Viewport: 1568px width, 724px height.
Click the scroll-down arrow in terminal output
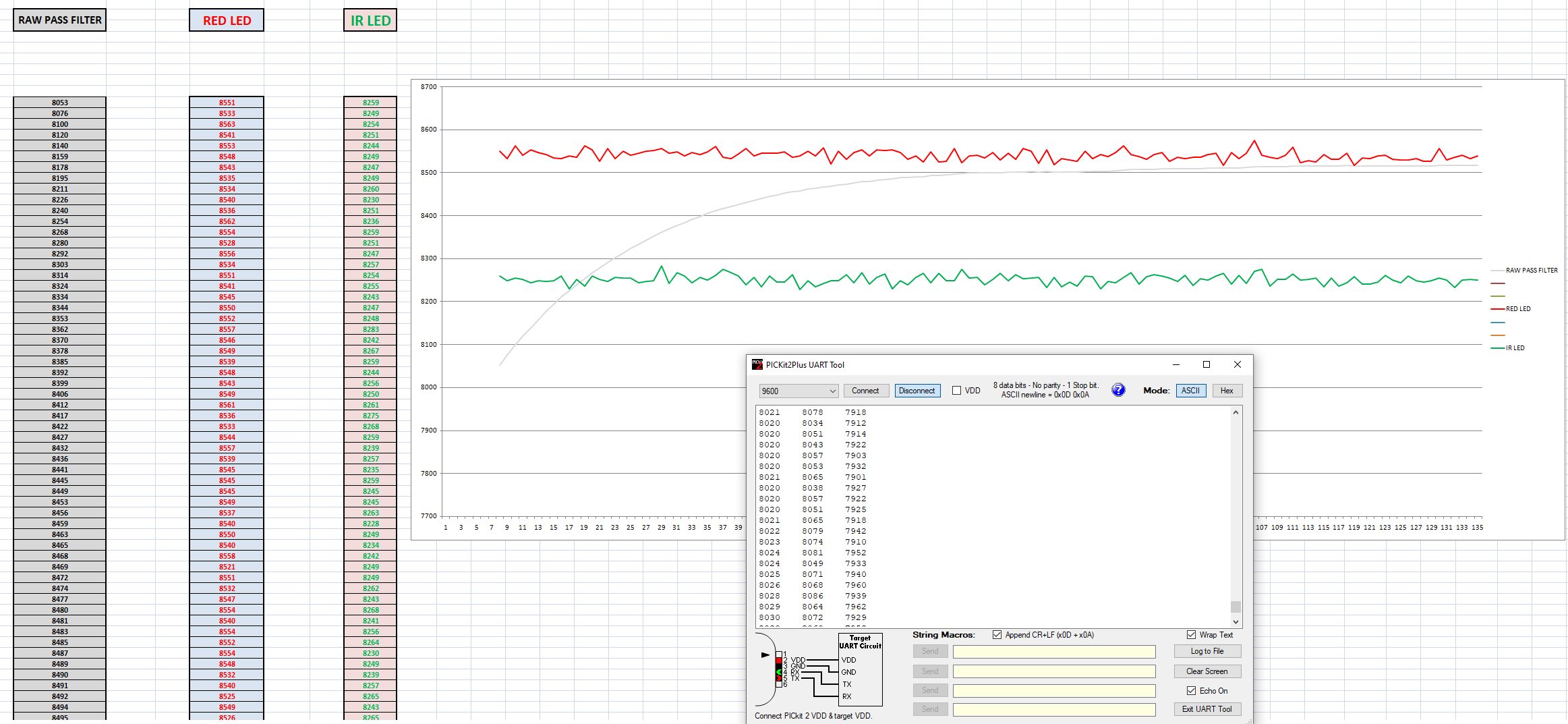(1236, 621)
